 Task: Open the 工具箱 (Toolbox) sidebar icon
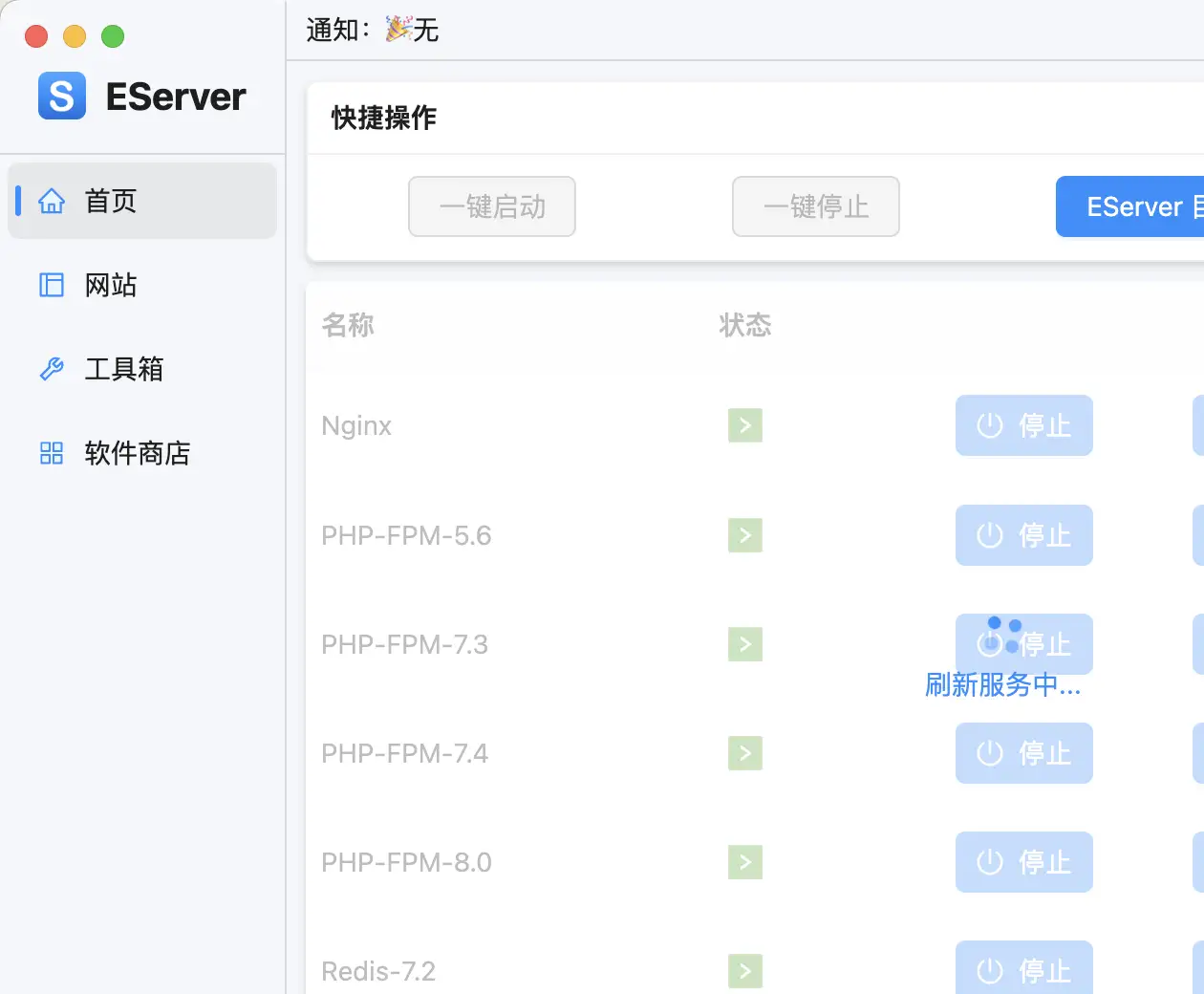pyautogui.click(x=52, y=369)
